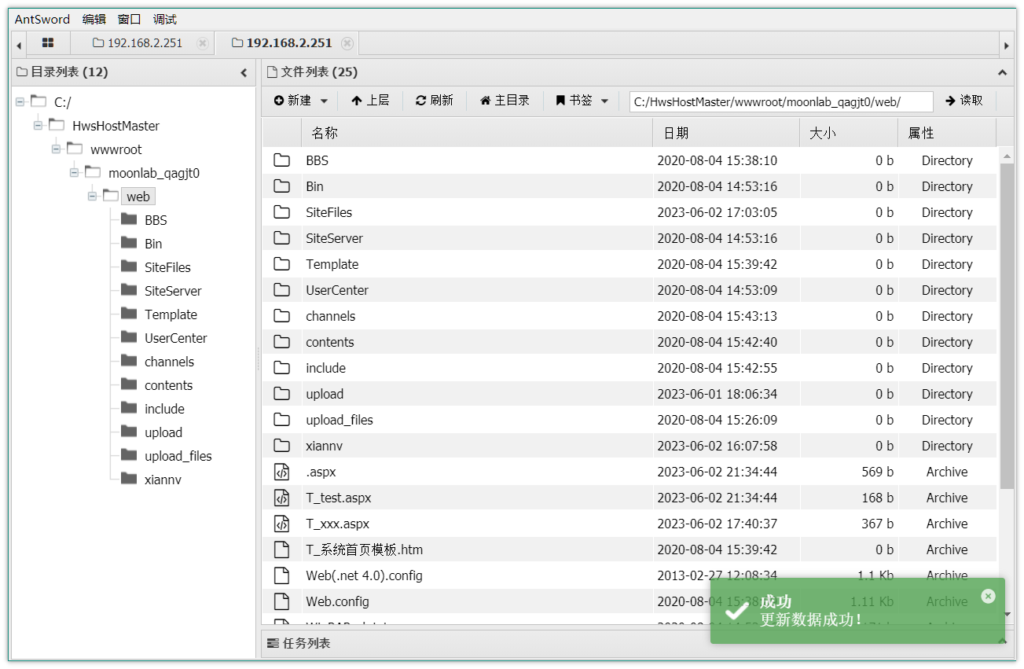The width and height of the screenshot is (1024, 669).
Task: Click code file icon of .aspx
Action: tap(281, 472)
